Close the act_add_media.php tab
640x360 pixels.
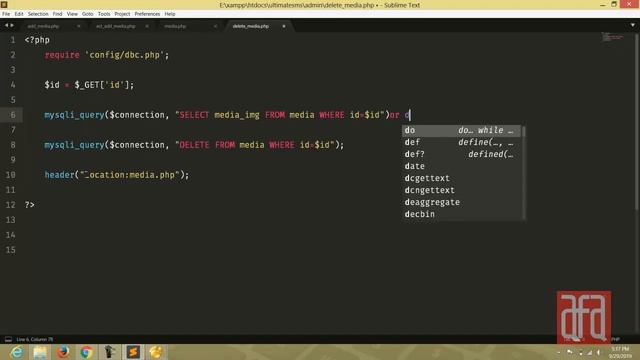pyautogui.click(x=147, y=26)
